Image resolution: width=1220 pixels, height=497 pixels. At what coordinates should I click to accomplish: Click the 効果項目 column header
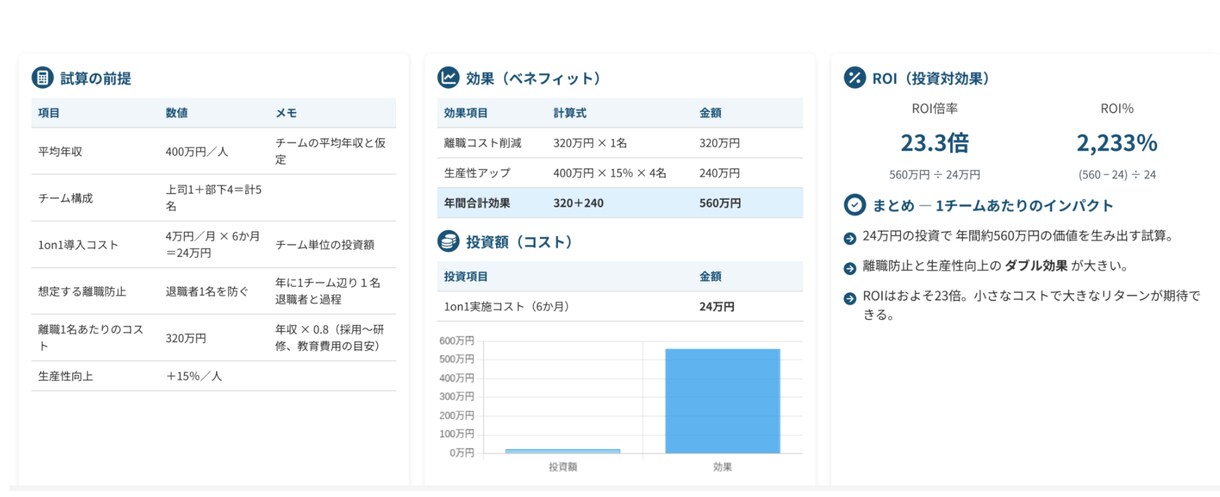click(466, 113)
